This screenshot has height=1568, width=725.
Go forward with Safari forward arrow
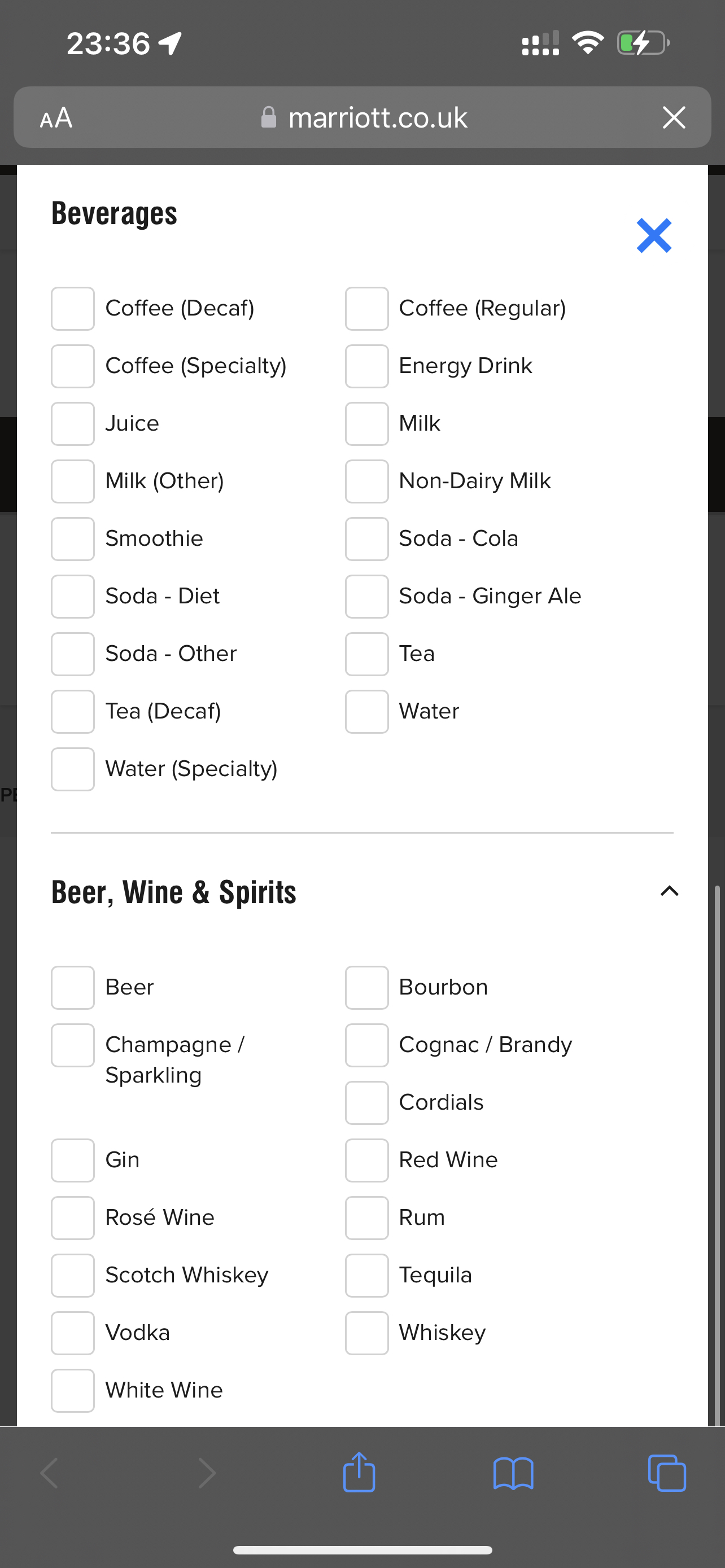click(207, 1473)
